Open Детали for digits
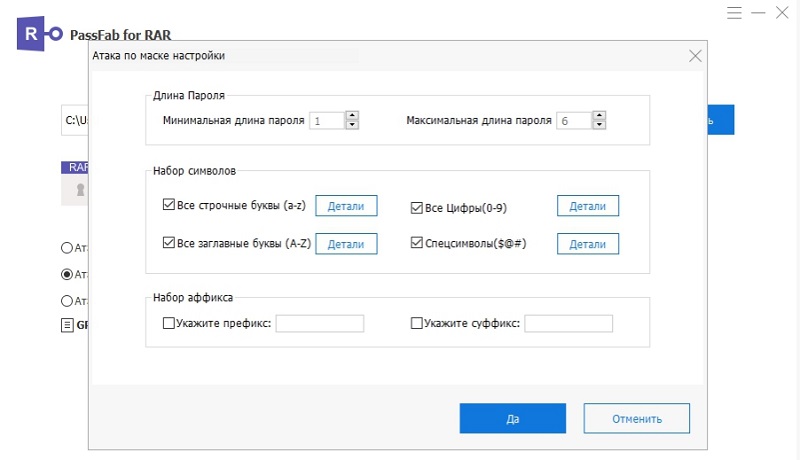This screenshot has width=800, height=460. (588, 206)
